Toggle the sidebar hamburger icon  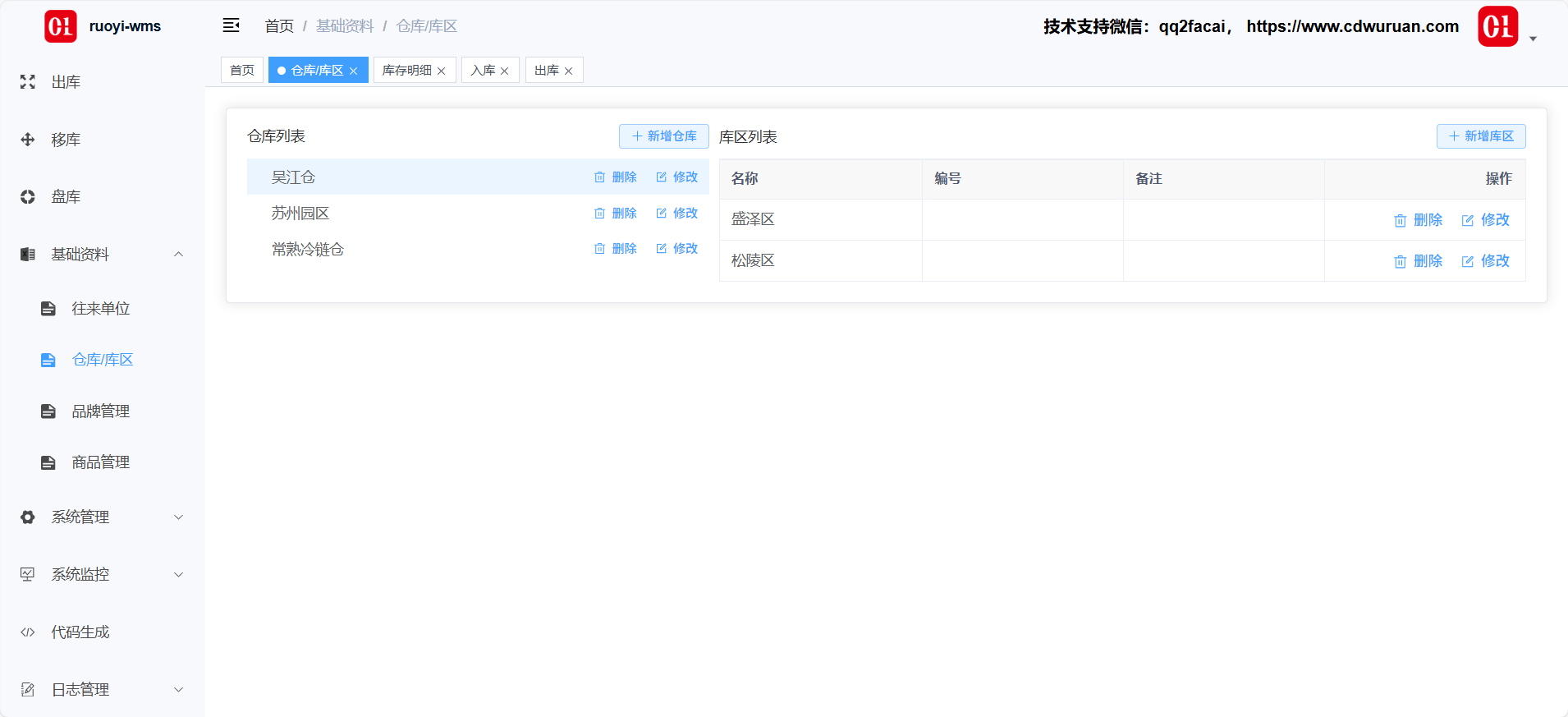(x=232, y=25)
